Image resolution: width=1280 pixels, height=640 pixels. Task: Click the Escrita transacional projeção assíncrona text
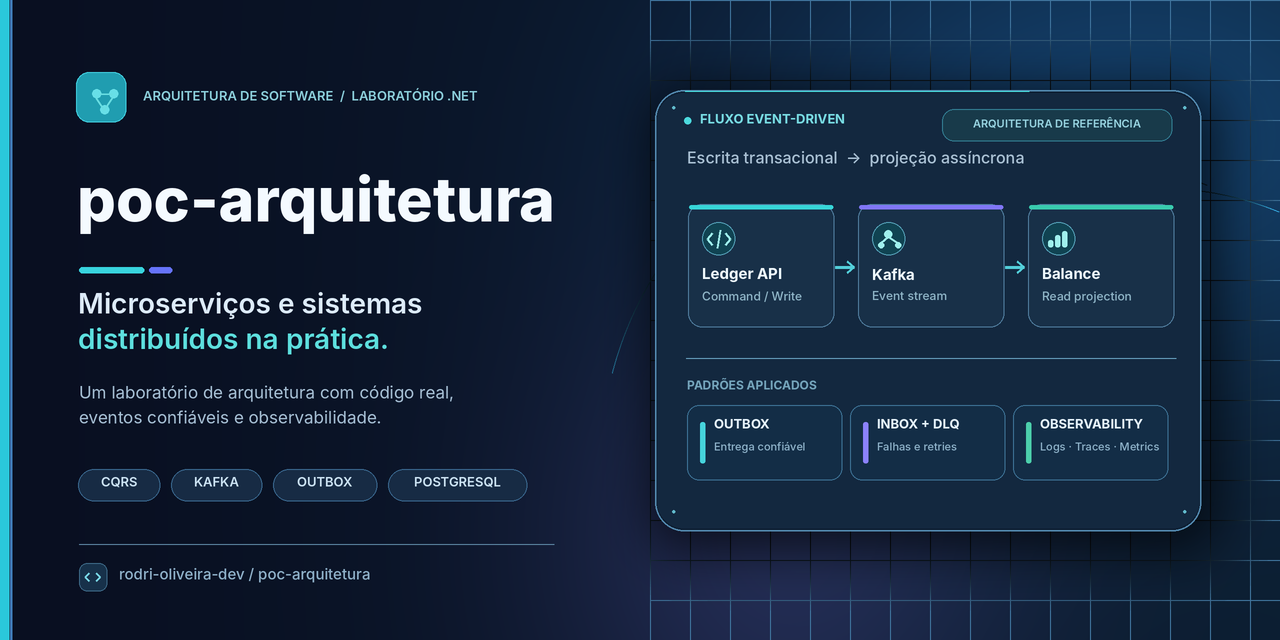click(855, 158)
